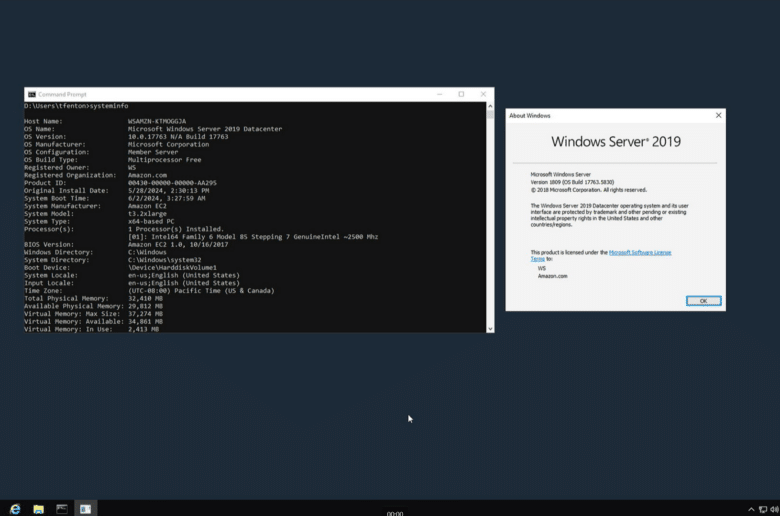The width and height of the screenshot is (780, 516).
Task: Click Virtual Memory In Use '2,413 MB'
Action: 143,329
